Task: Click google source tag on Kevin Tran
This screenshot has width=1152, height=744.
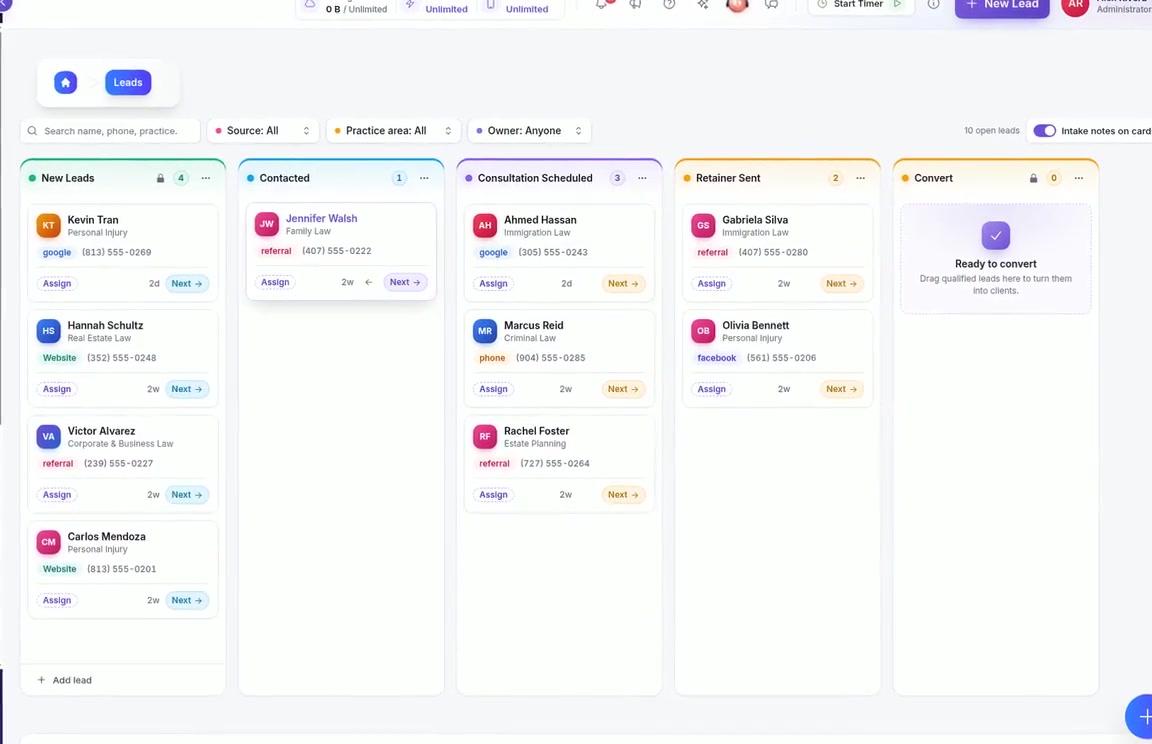Action: tap(57, 252)
